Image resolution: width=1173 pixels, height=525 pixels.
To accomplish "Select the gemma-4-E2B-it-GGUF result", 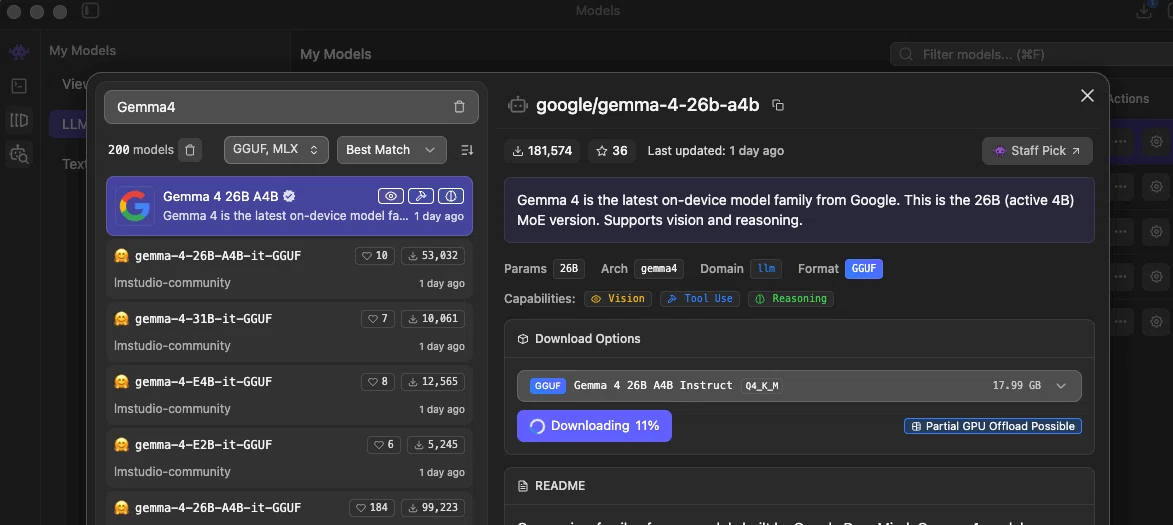I will tap(289, 457).
